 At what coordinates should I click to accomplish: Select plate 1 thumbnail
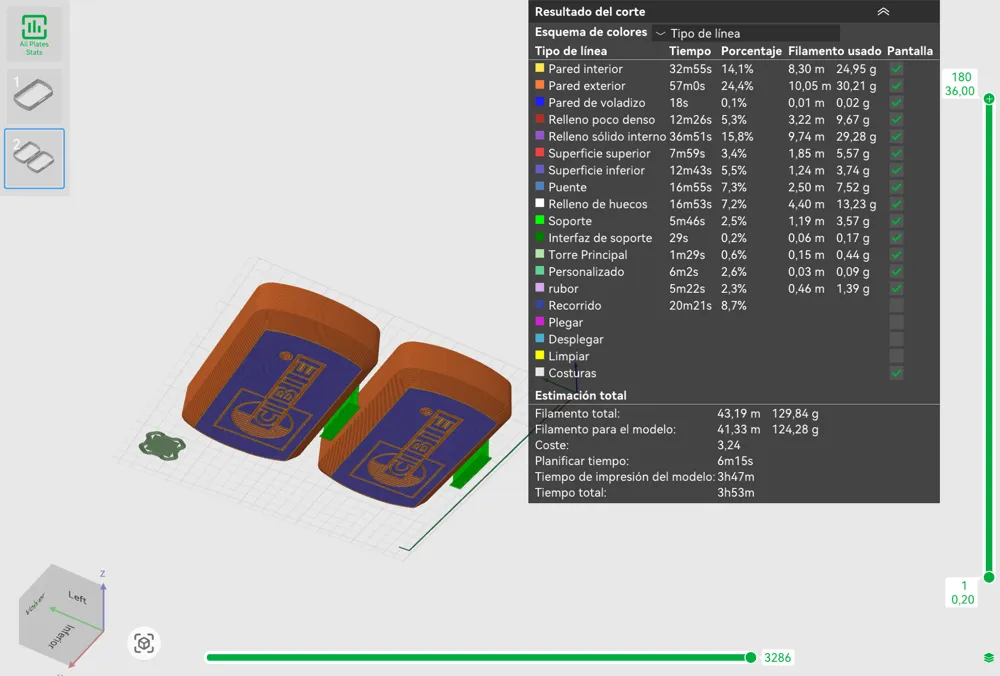[34, 96]
